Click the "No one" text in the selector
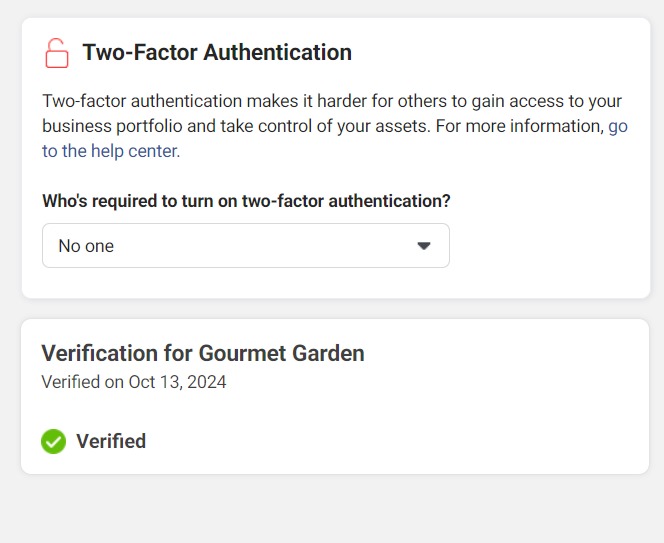664x543 pixels. [86, 246]
